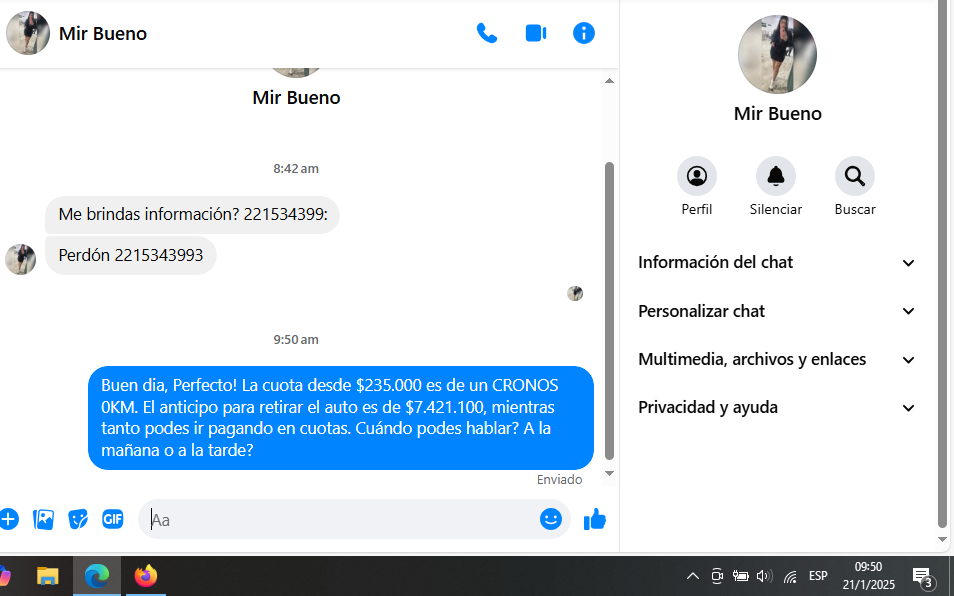Open the GIF picker
This screenshot has height=596, width=954.
tap(113, 519)
